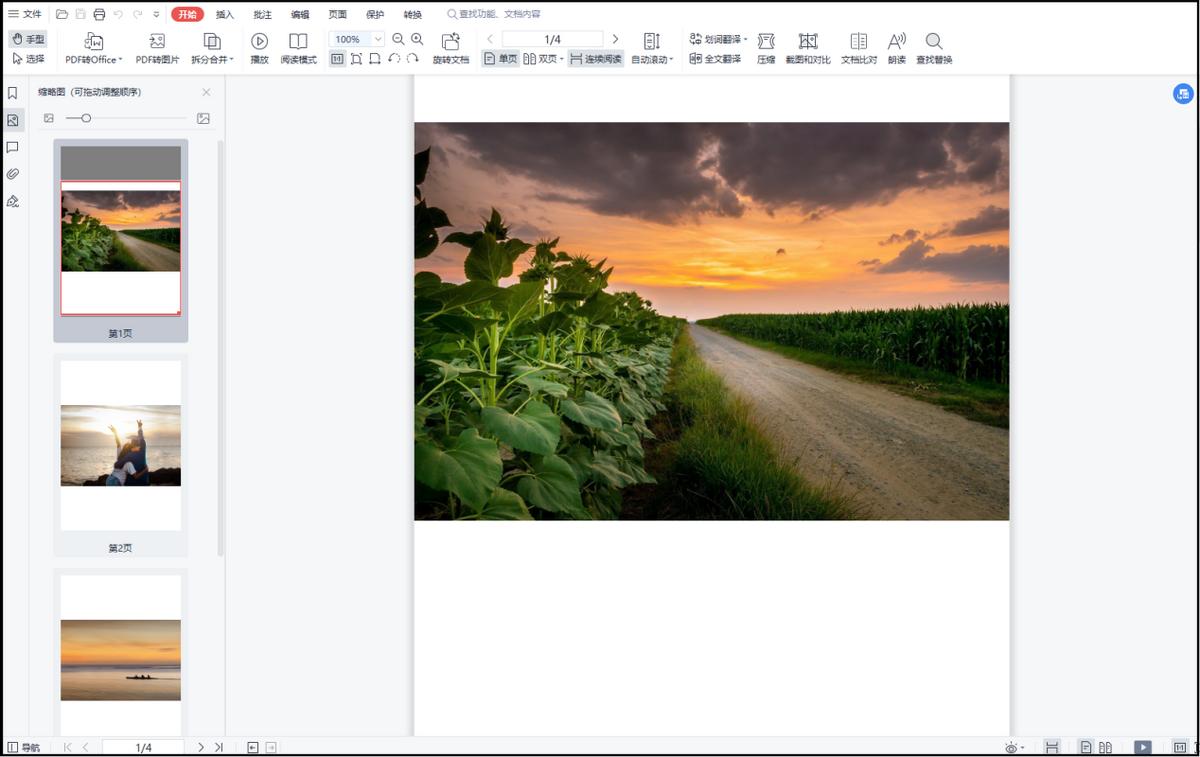Launch the 拆分合并 split-merge tool
This screenshot has height=757, width=1200.
(x=208, y=48)
